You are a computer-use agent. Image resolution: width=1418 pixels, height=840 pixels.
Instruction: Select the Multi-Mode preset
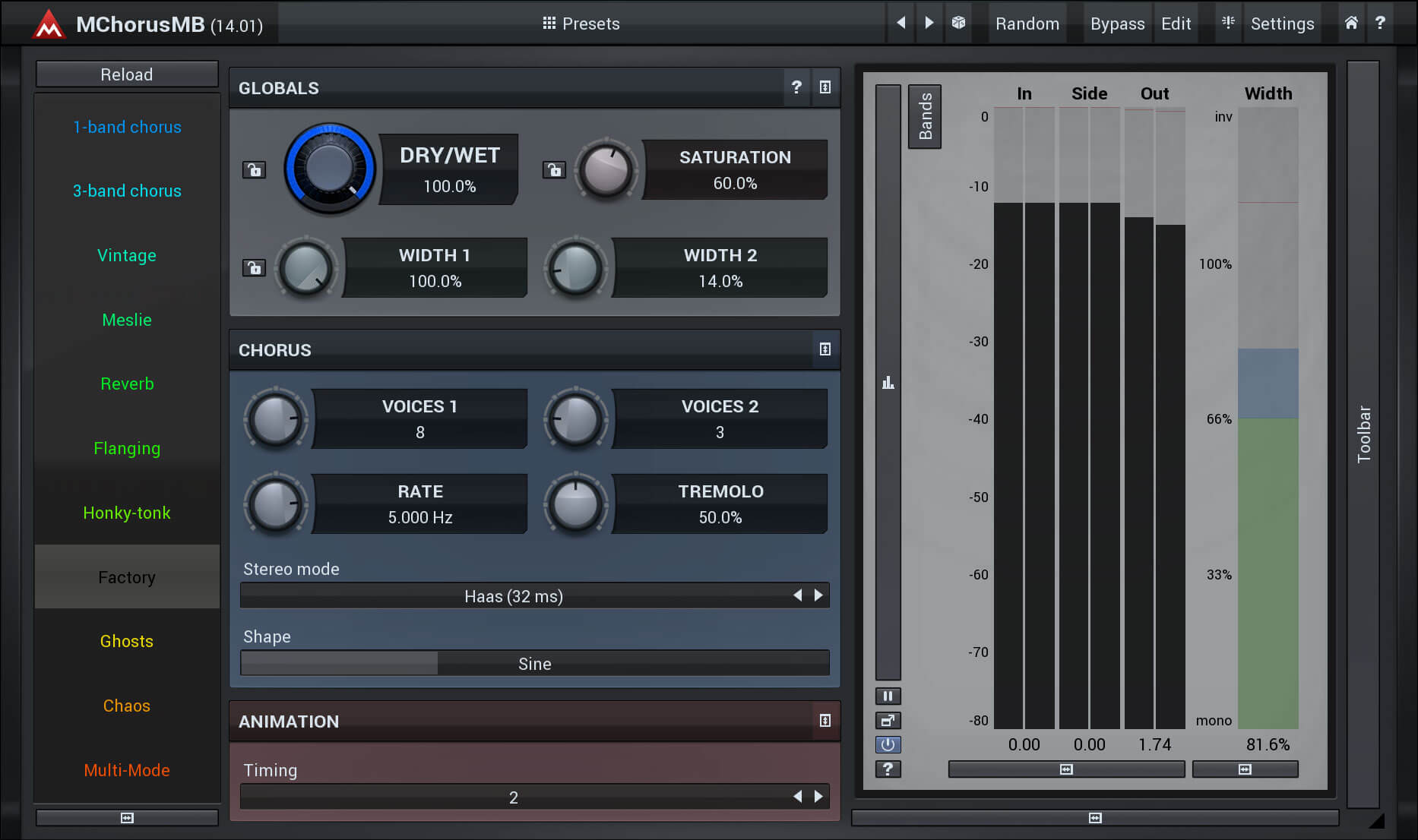(x=127, y=770)
